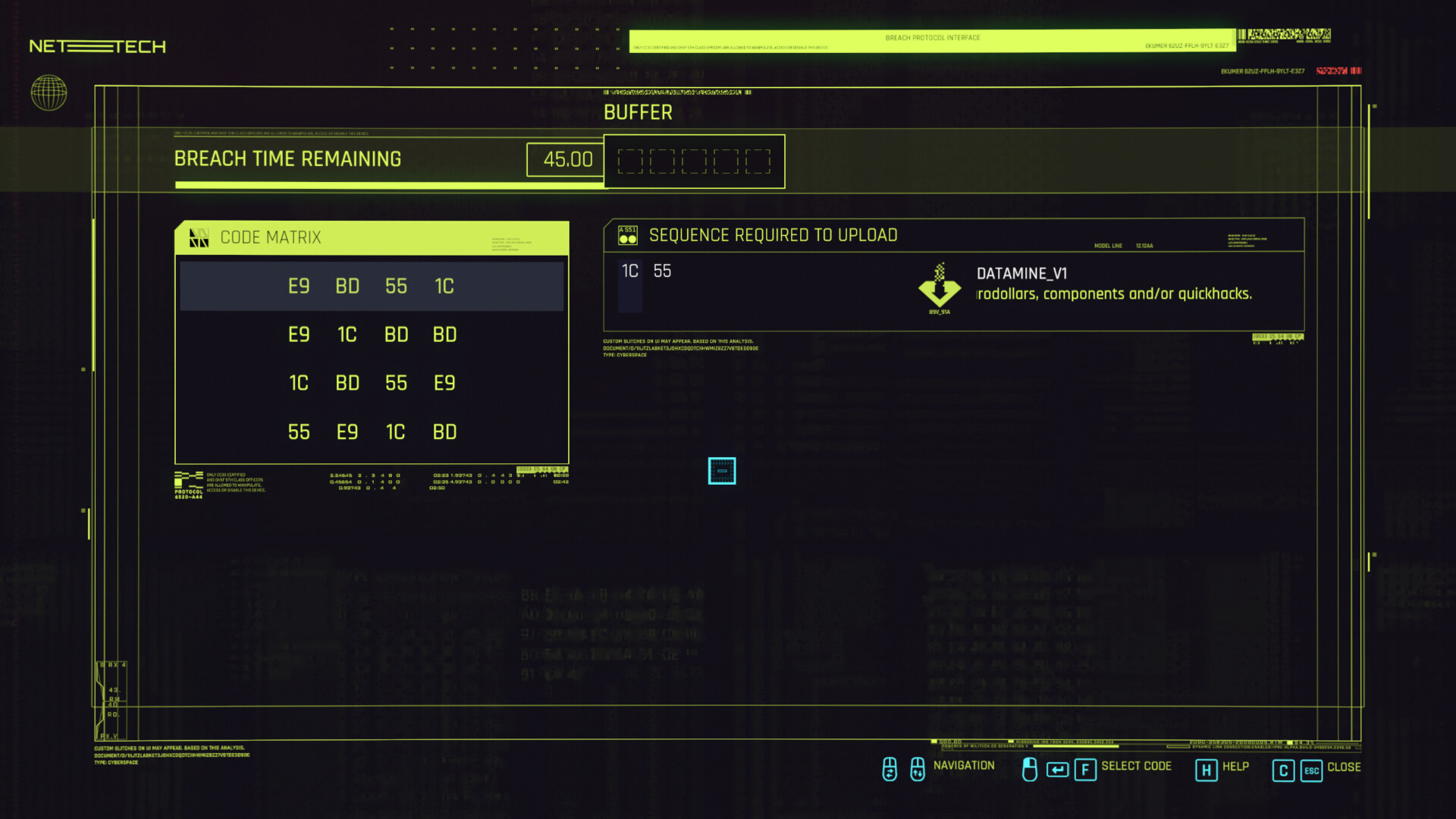Screen dimensions: 1456x819
Task: Click the CLOSE ESC button
Action: click(x=1320, y=767)
